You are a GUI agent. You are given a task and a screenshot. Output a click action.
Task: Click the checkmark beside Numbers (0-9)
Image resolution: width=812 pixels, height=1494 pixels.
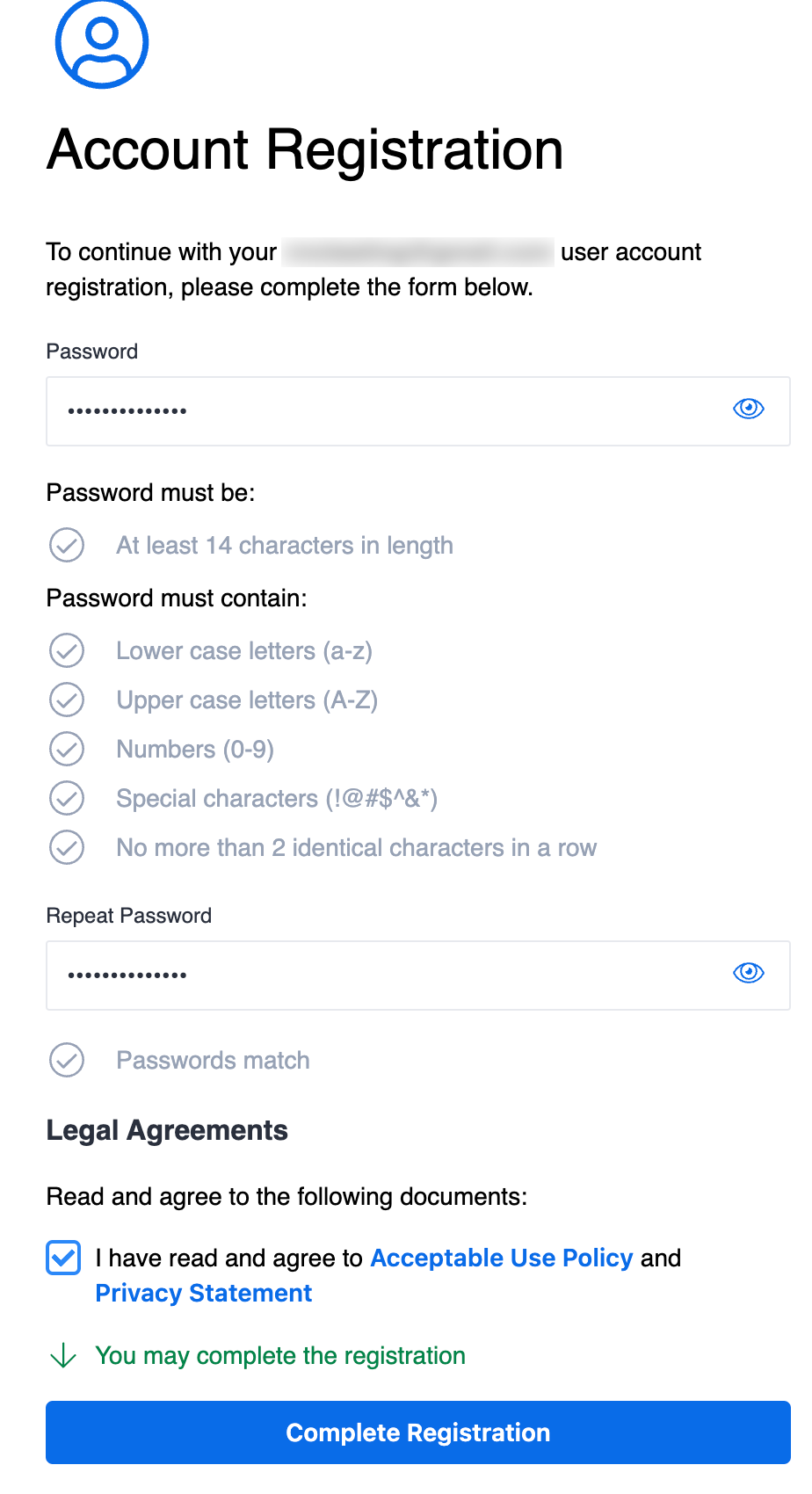(x=67, y=749)
